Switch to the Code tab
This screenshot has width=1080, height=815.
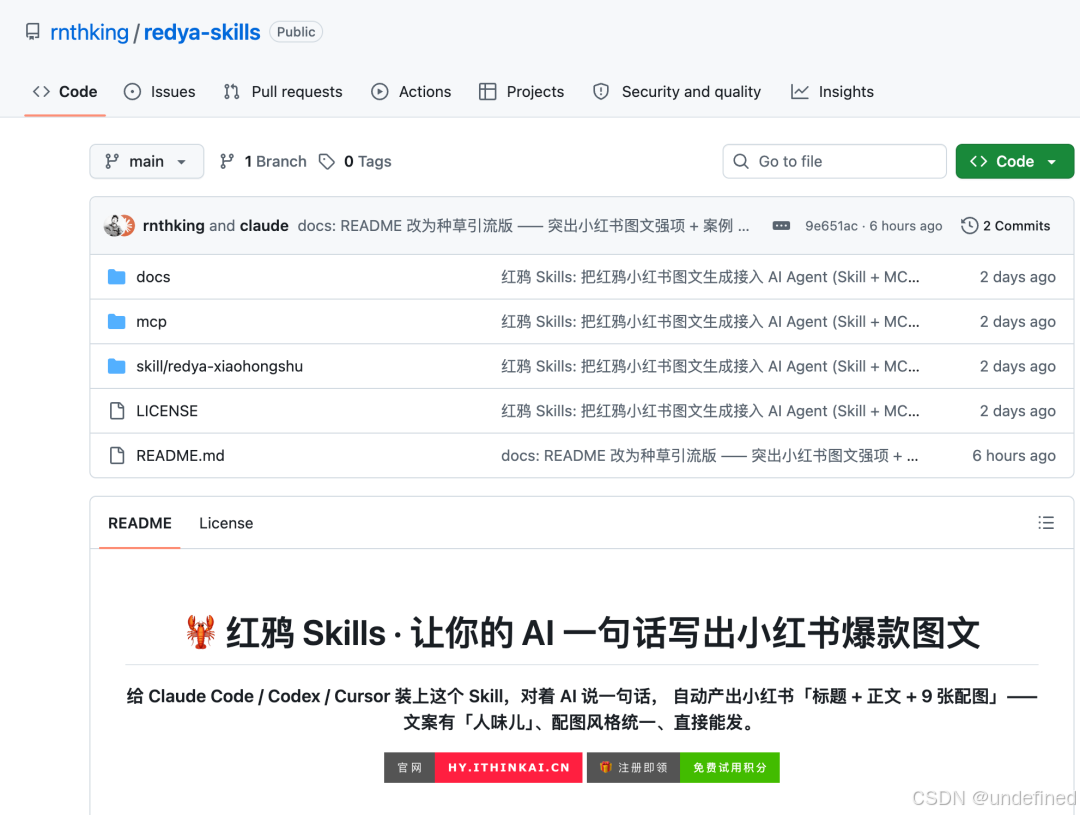click(x=65, y=92)
